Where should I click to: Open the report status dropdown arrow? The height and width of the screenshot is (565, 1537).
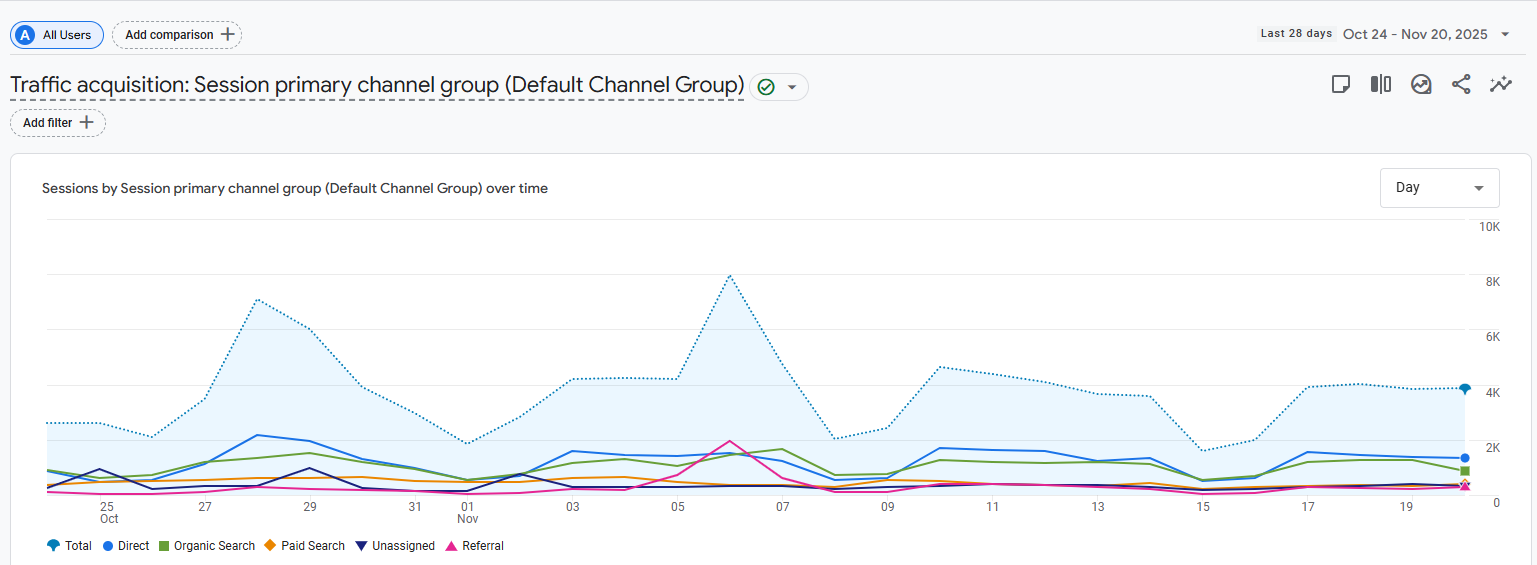pyautogui.click(x=792, y=87)
